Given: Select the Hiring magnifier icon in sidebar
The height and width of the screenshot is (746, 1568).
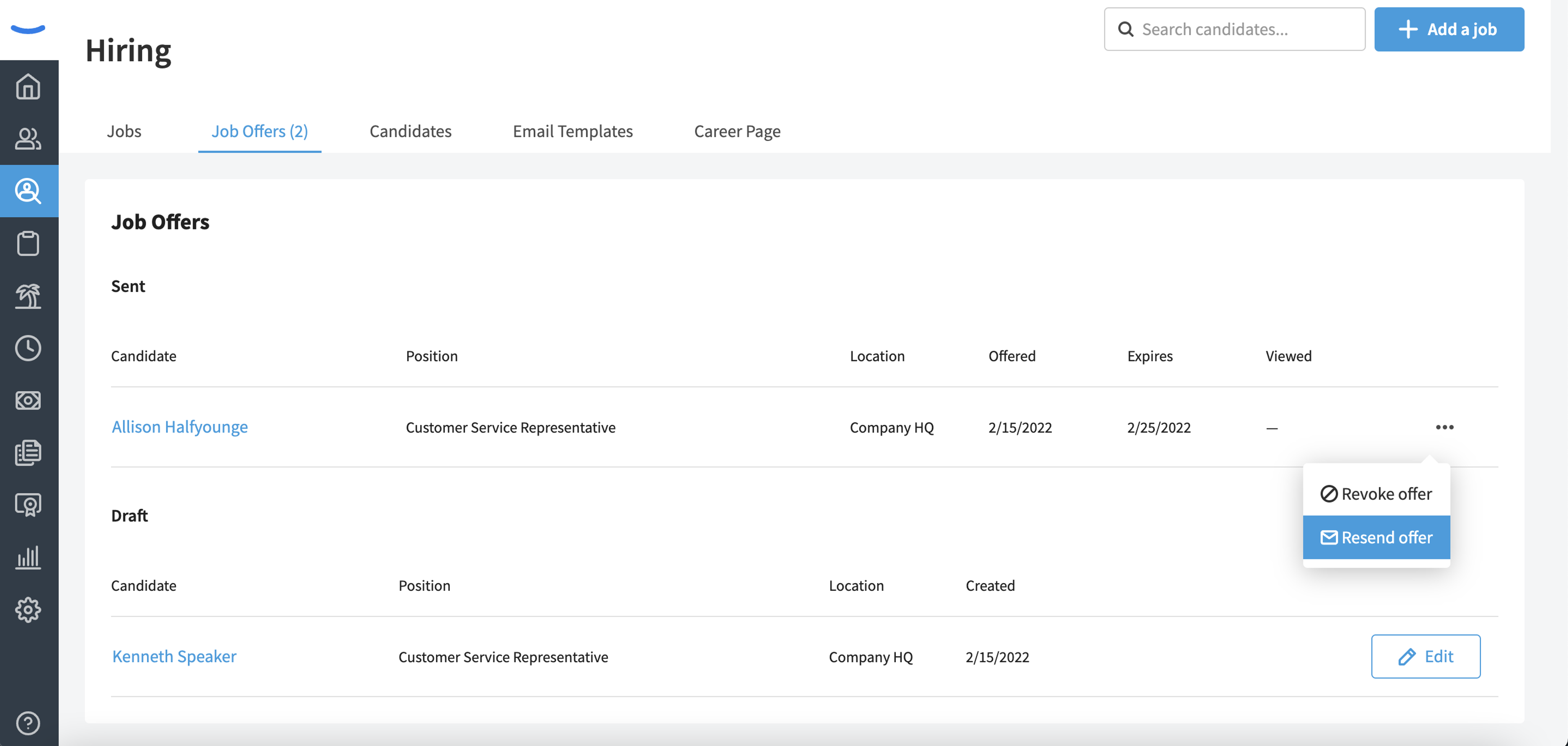Looking at the screenshot, I should coord(28,191).
